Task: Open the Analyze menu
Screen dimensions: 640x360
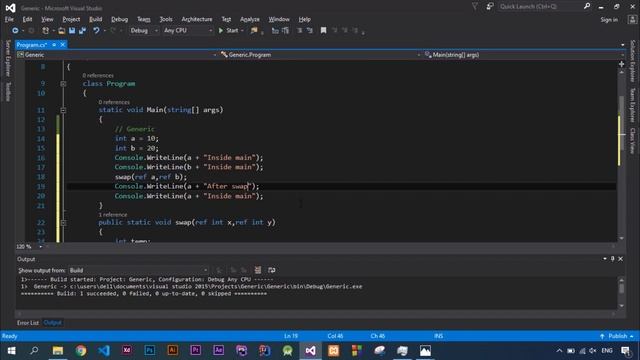Action: pos(249,19)
